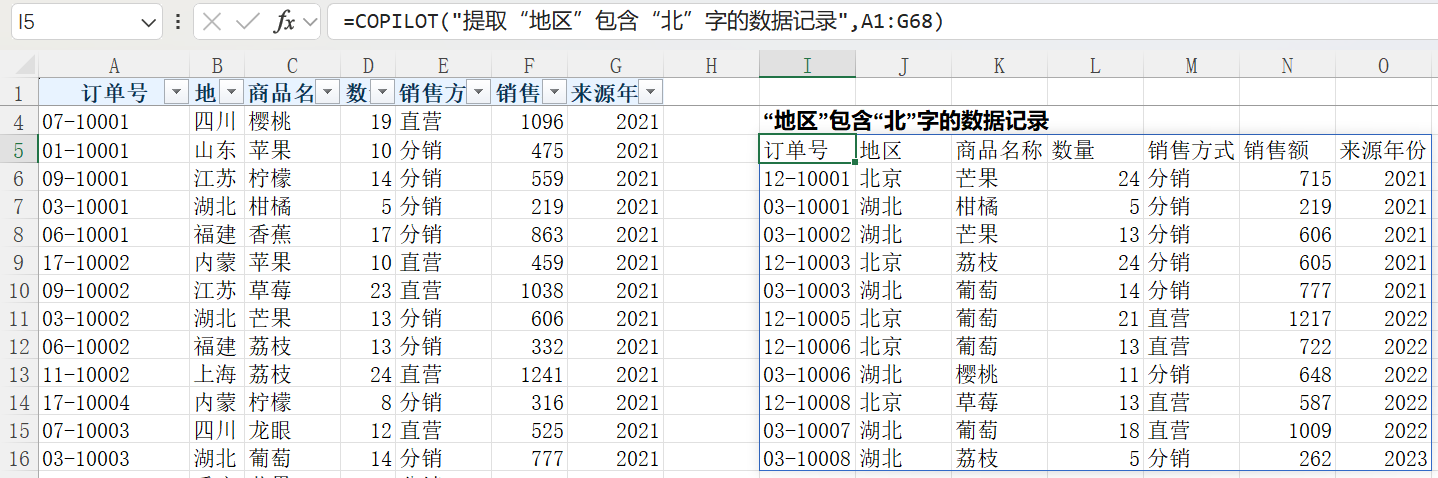
Task: Click the Select All corner of grid
Action: (x=18, y=65)
